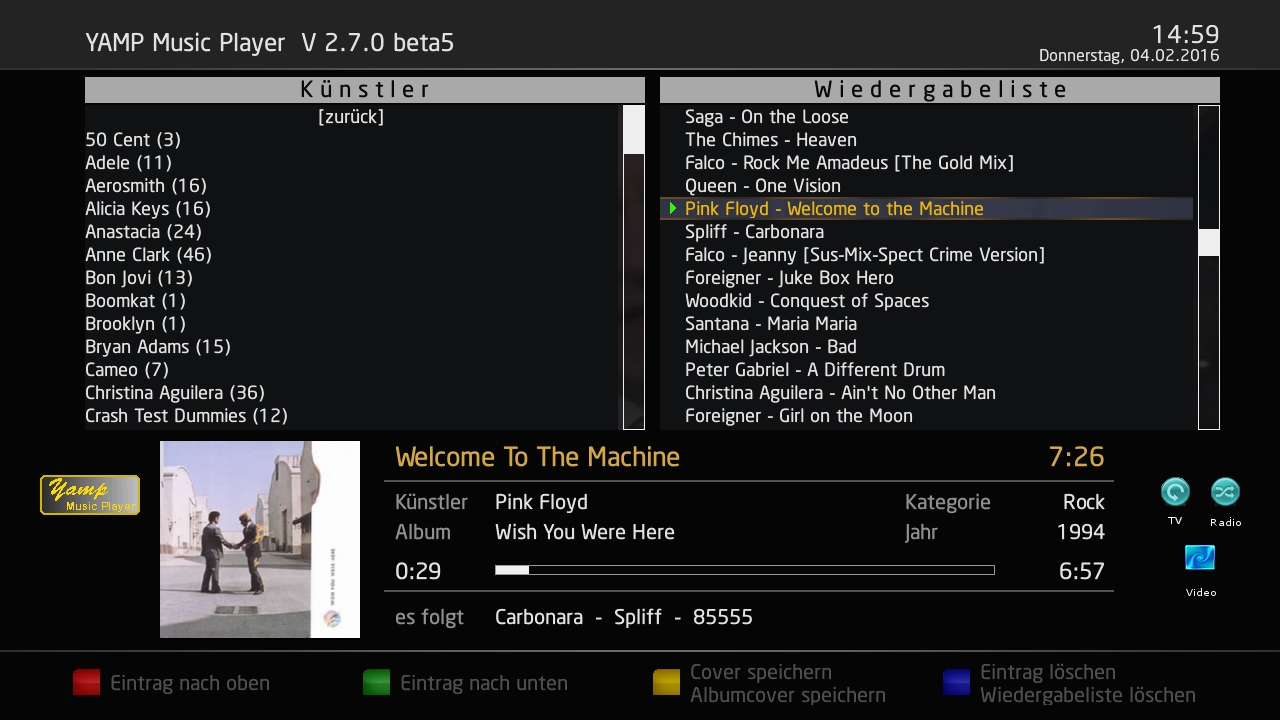
Task: Select artist Bon Jovi (13)
Action: (x=139, y=278)
